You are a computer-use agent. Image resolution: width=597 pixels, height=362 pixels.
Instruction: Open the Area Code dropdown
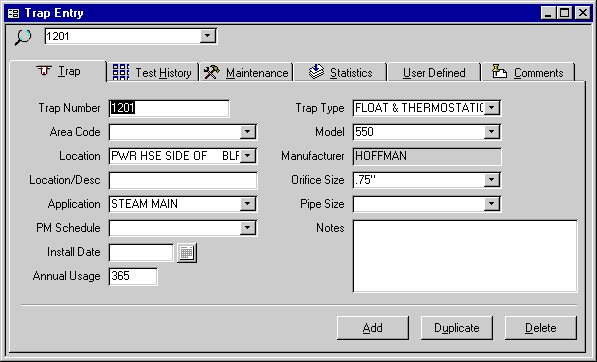point(248,132)
